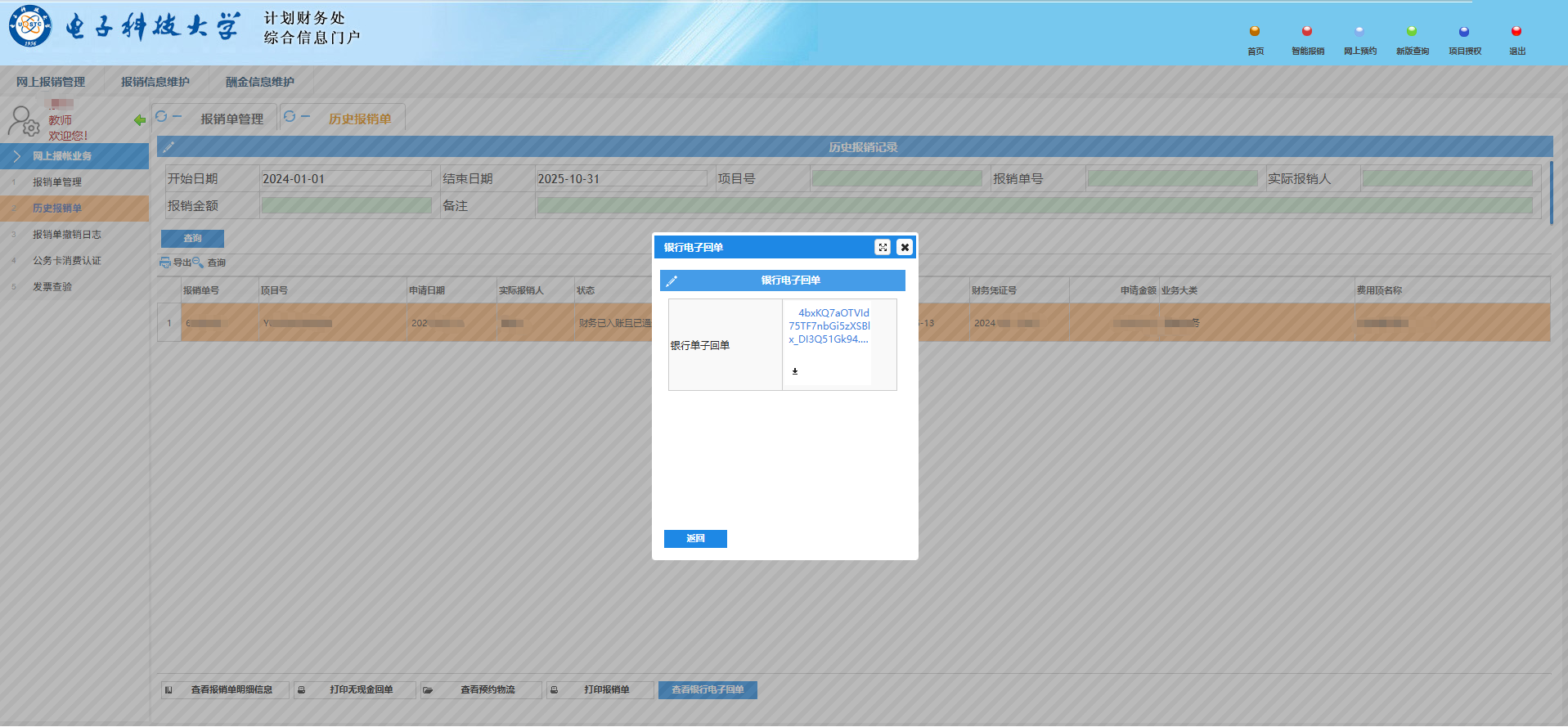Click the 开始日期 date field
Screen dimensions: 1568x727
pos(345,179)
